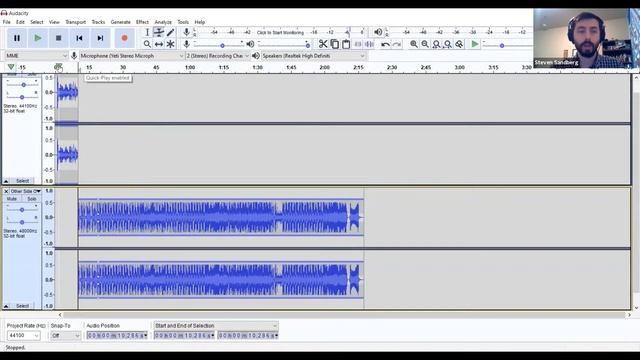The width and height of the screenshot is (640, 360).
Task: Open the Speakers playback device dropdown
Action: point(313,56)
